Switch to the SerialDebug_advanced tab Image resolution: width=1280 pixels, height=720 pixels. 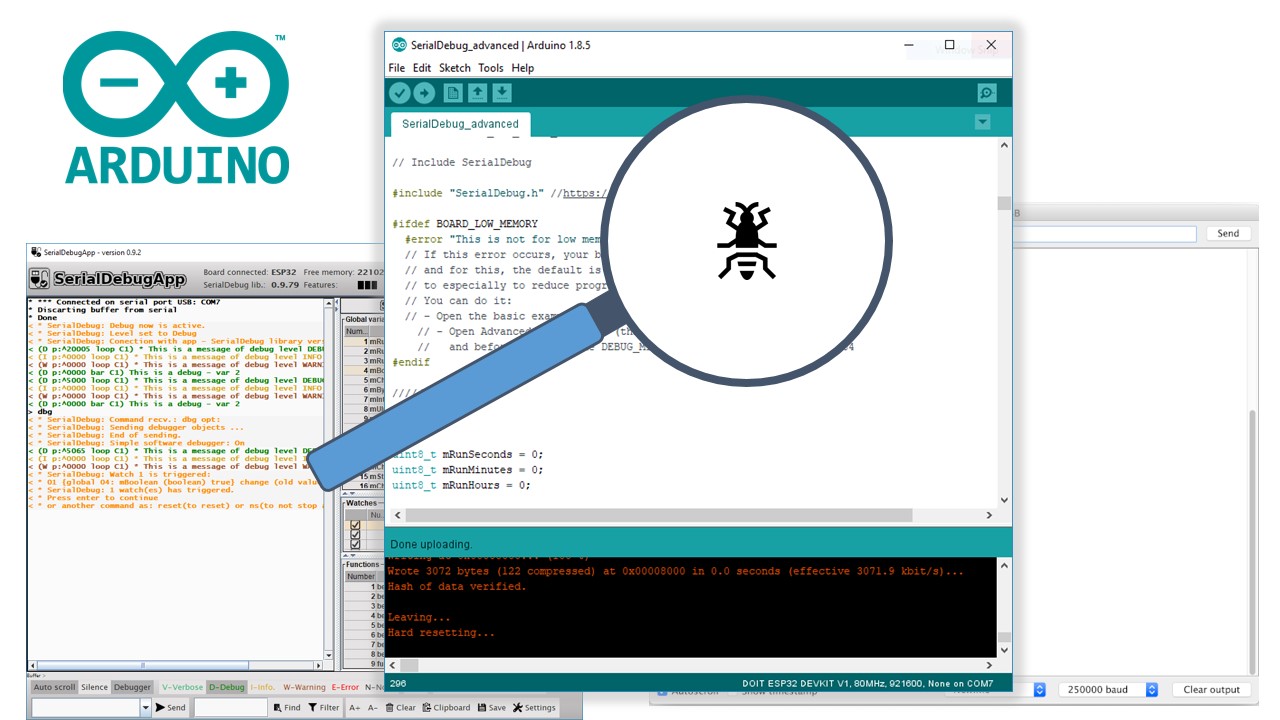pos(459,124)
